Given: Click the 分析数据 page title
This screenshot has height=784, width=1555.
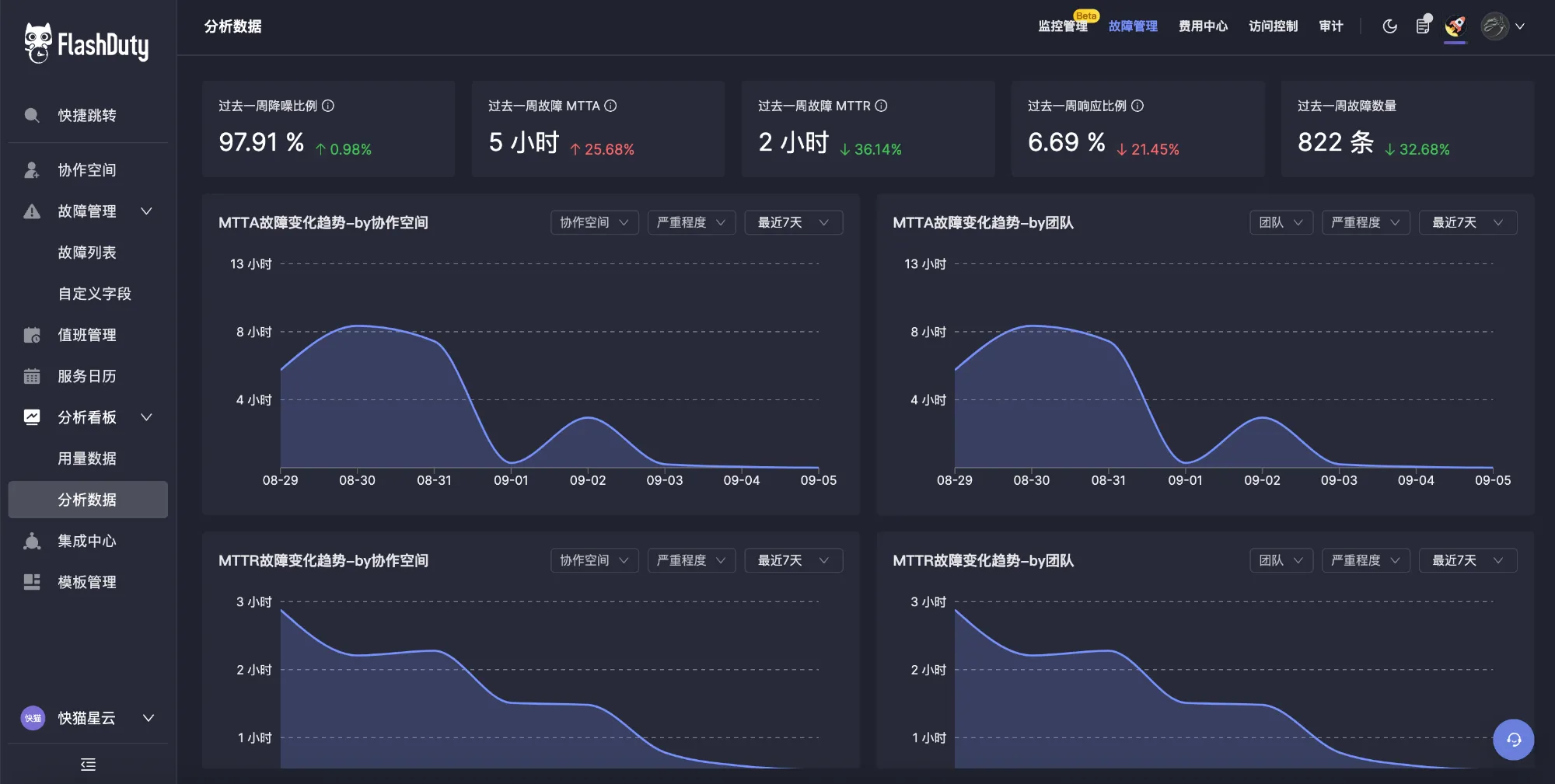Looking at the screenshot, I should coord(232,26).
